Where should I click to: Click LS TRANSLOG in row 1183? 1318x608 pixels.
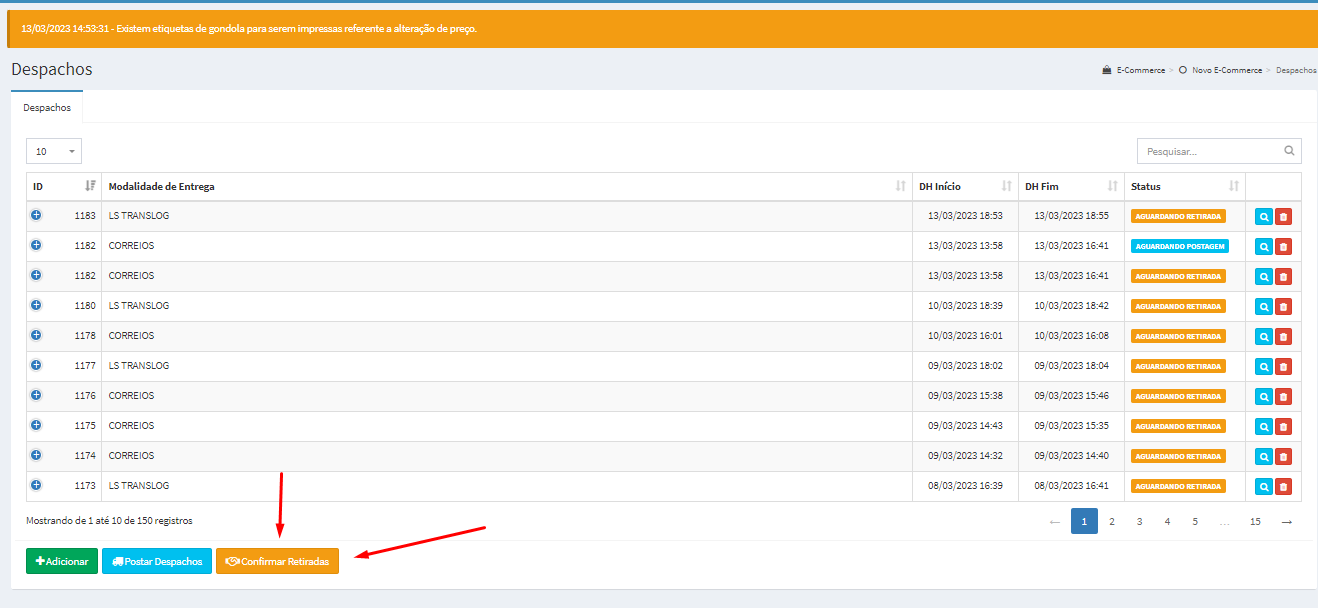139,216
